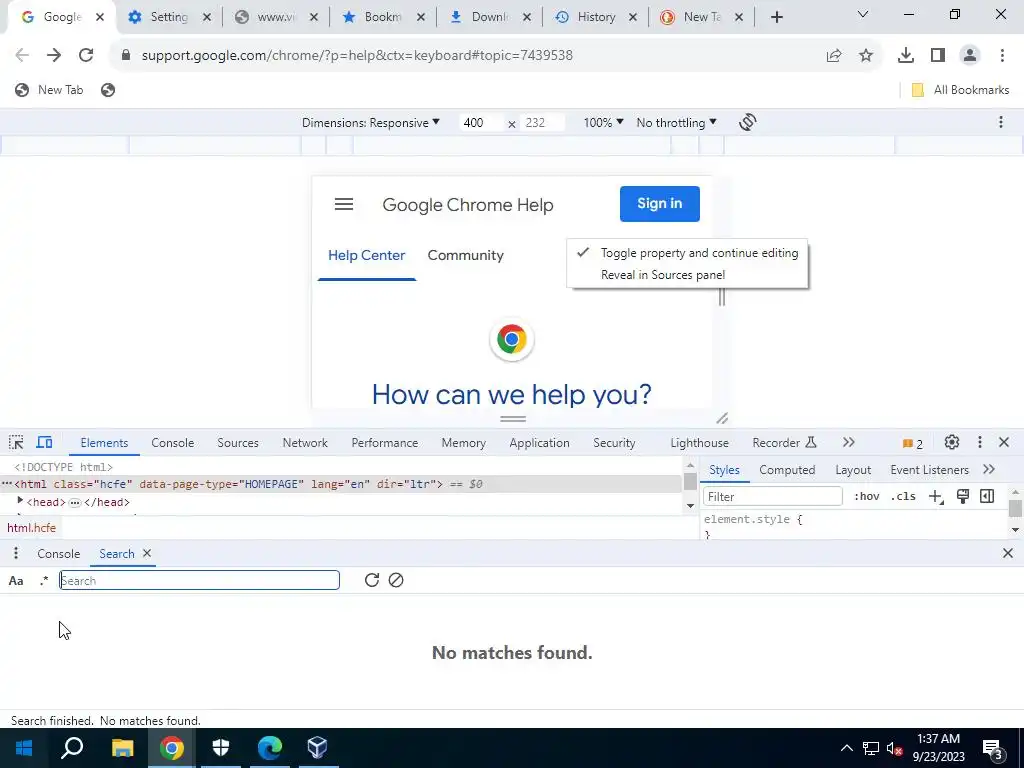This screenshot has height=768, width=1024.
Task: Click the viewport width field showing 400
Action: [481, 123]
